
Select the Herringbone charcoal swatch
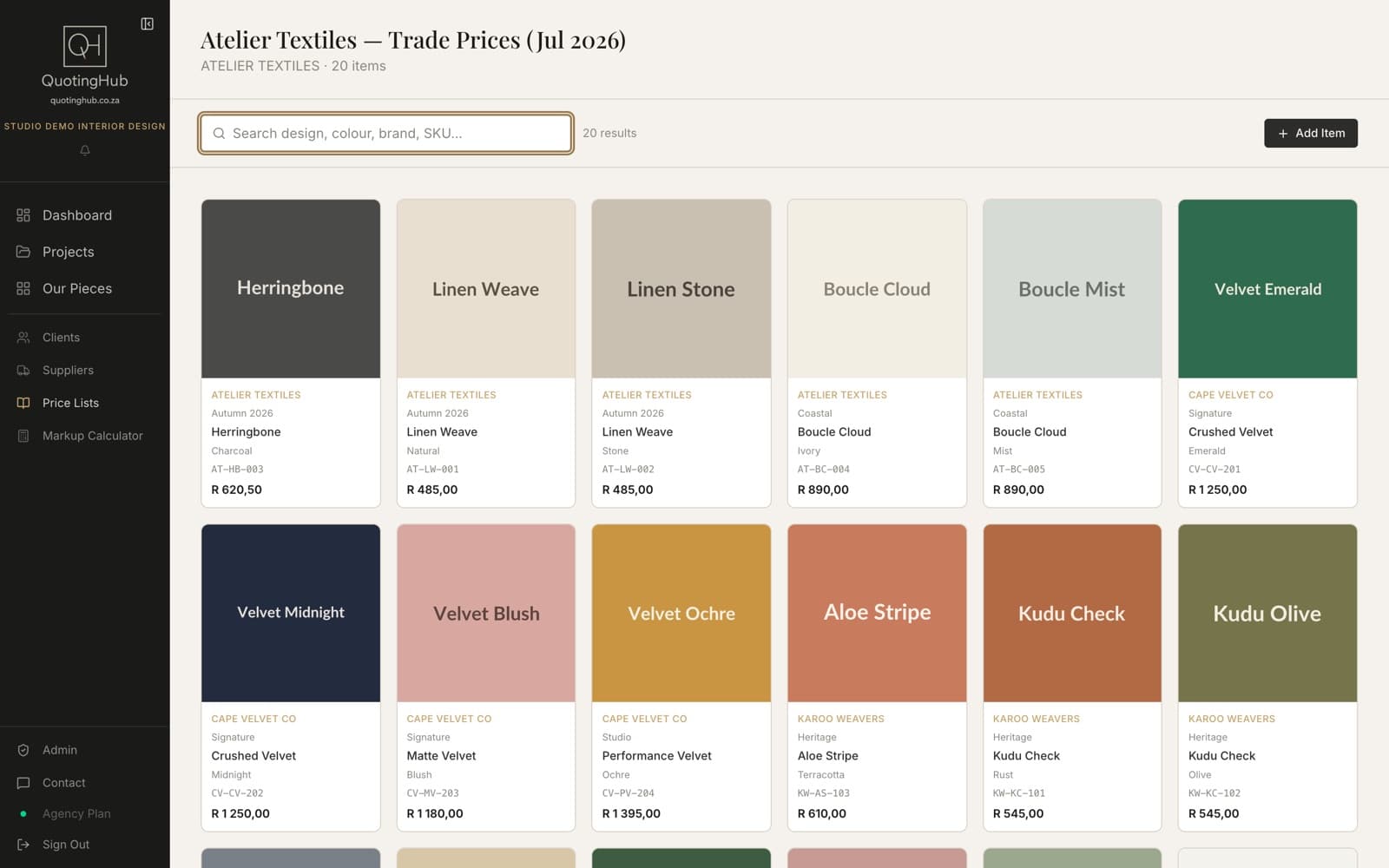[291, 289]
